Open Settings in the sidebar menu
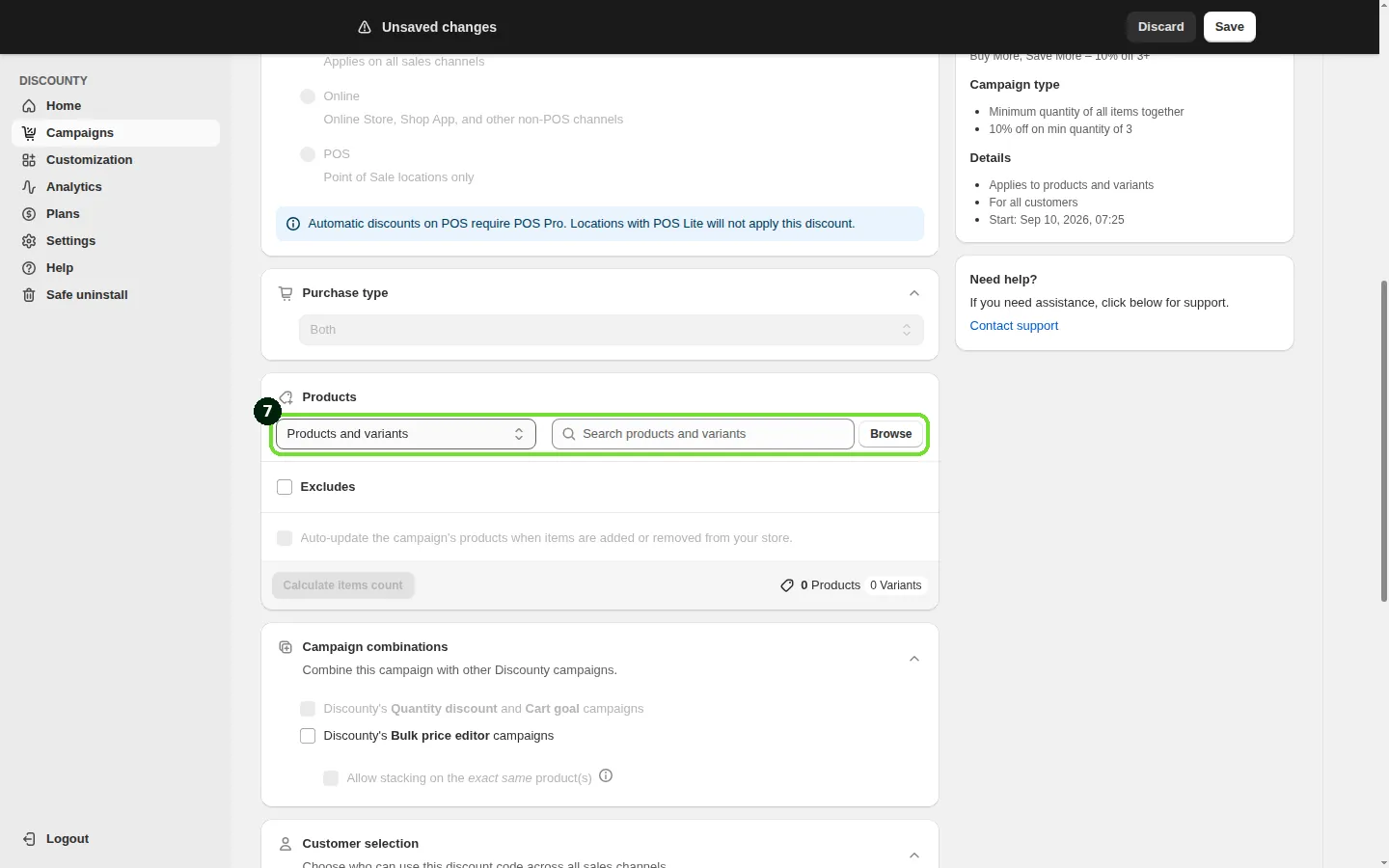The image size is (1389, 868). [116, 241]
